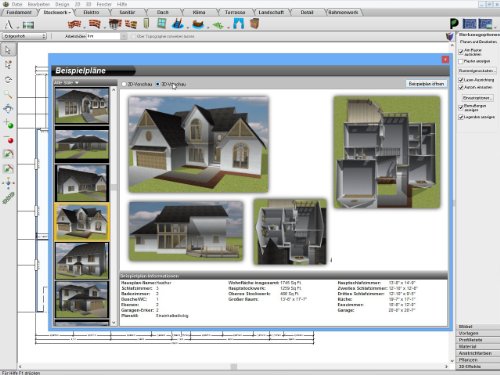Select the node edit tool
500x375 pixels.
pyautogui.click(x=8, y=65)
